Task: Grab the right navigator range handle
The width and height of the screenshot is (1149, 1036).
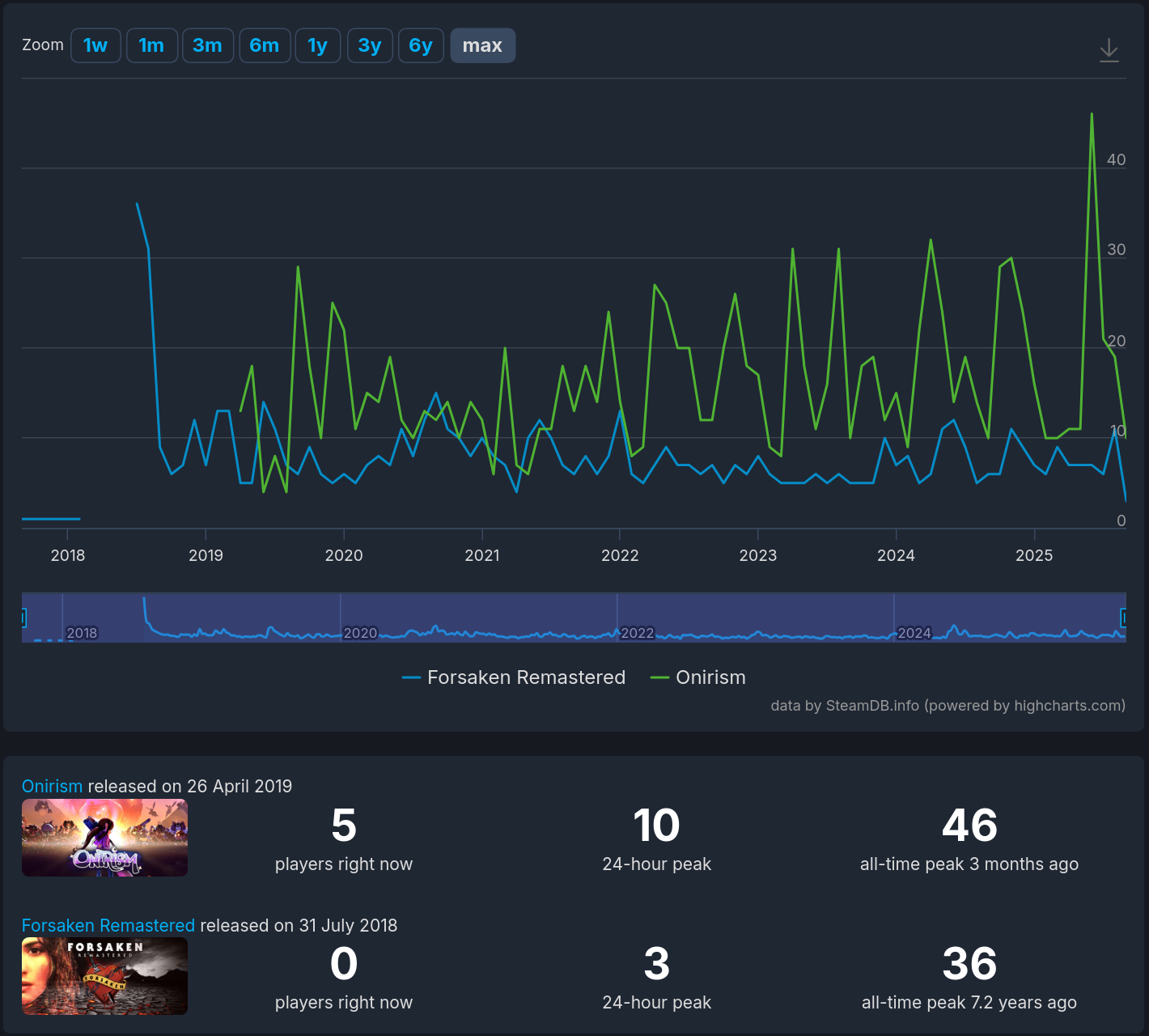Action: [1124, 618]
